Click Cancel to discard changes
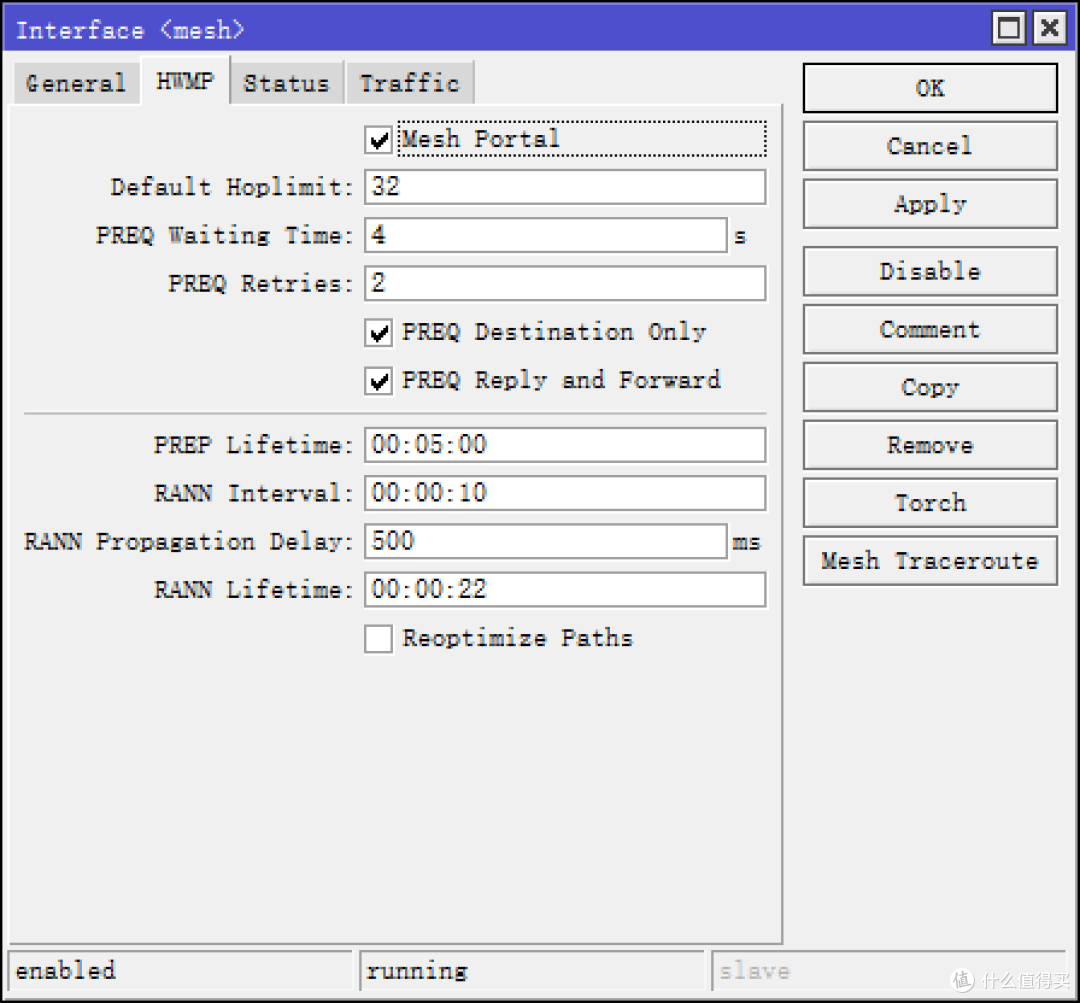Viewport: 1080px width, 1003px height. tap(929, 146)
